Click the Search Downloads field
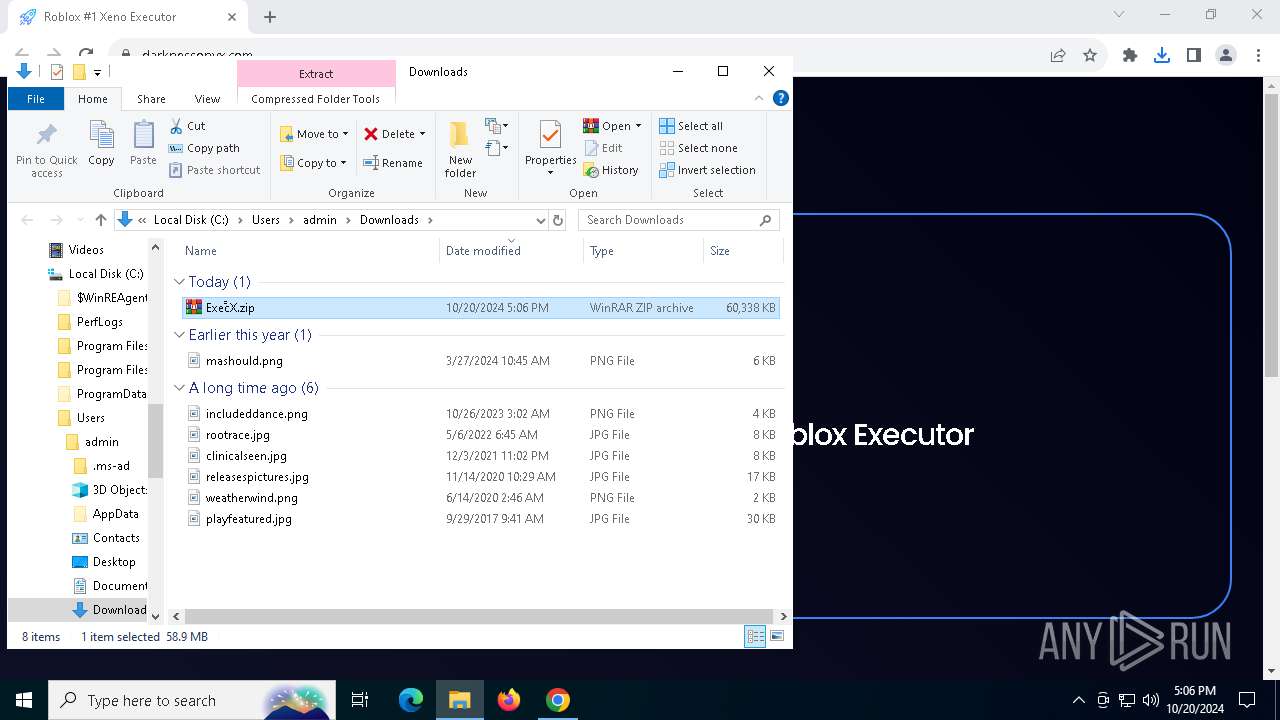 click(679, 220)
